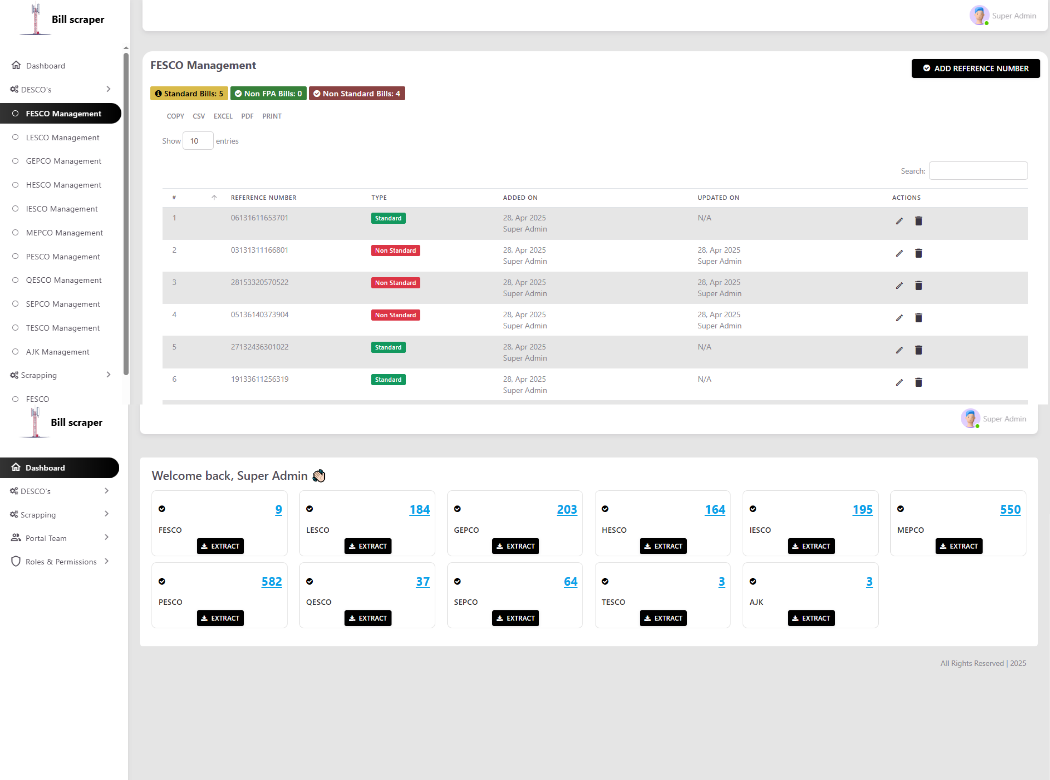The width and height of the screenshot is (1050, 780).
Task: Open PESCO Management
Action: 63,256
